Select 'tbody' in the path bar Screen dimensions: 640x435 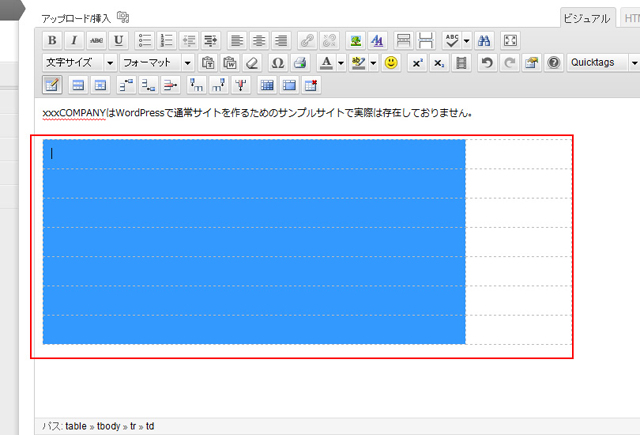pos(109,426)
